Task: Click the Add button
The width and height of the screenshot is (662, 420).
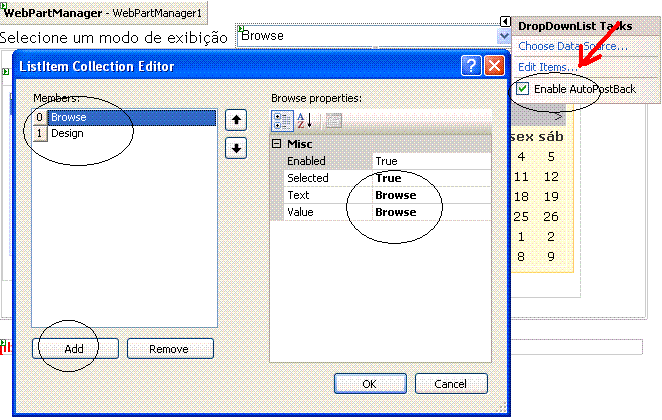Action: coord(75,348)
